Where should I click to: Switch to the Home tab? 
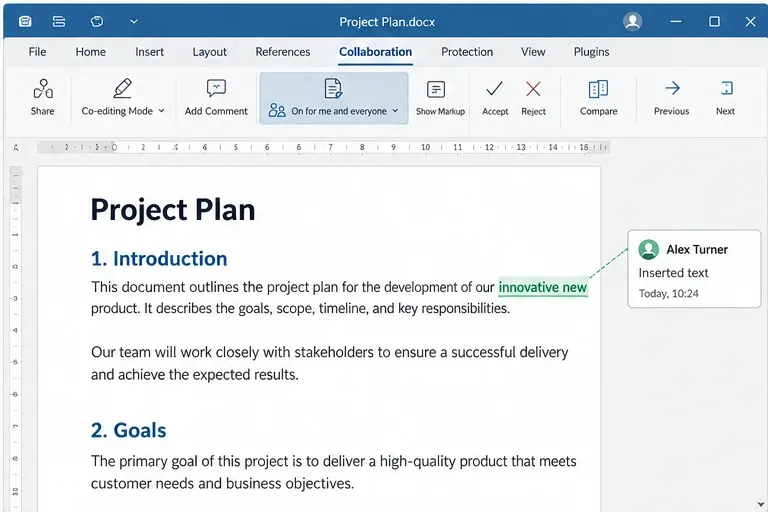91,52
